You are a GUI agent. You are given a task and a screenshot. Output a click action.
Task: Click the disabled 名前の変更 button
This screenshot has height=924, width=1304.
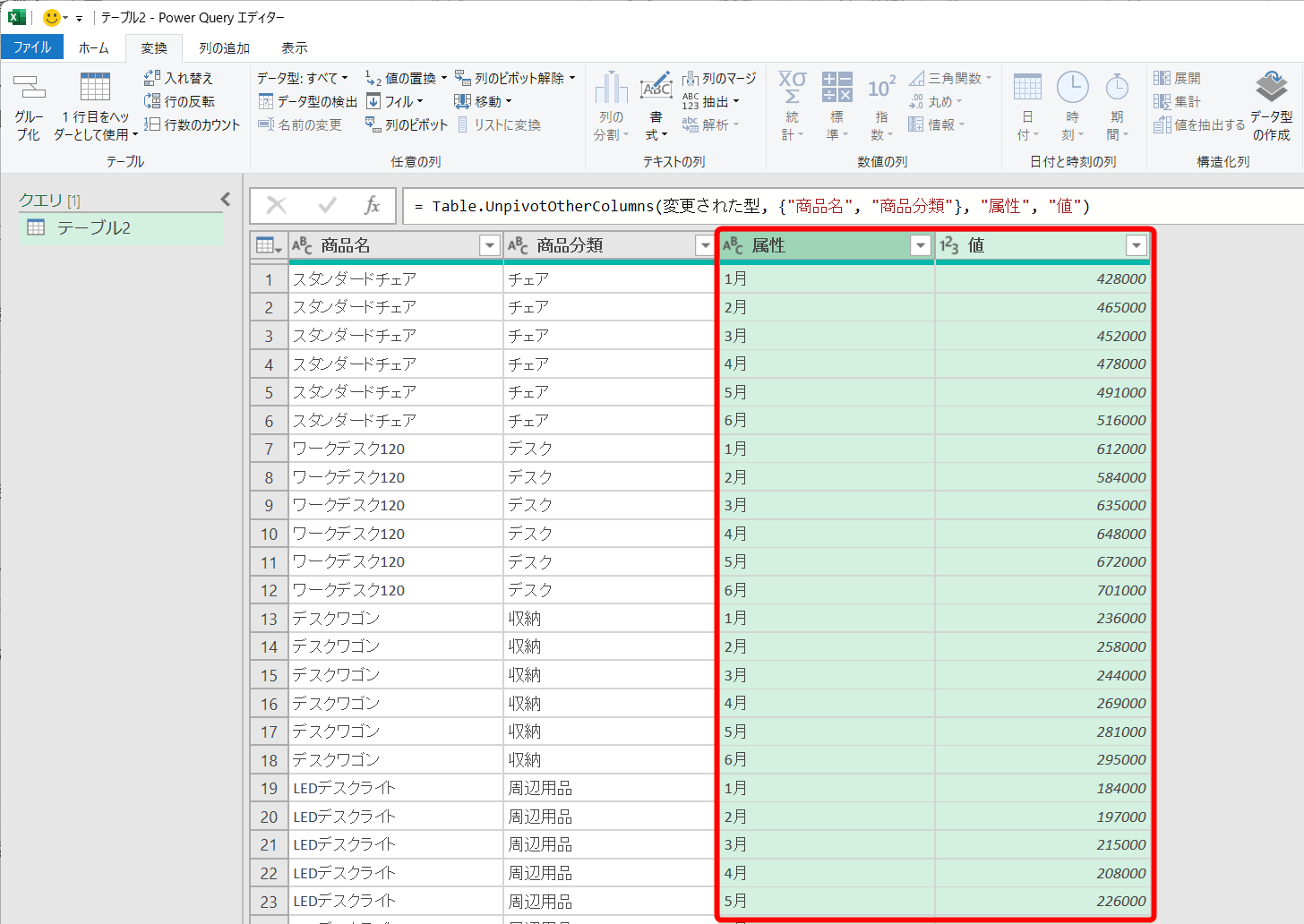pyautogui.click(x=299, y=124)
